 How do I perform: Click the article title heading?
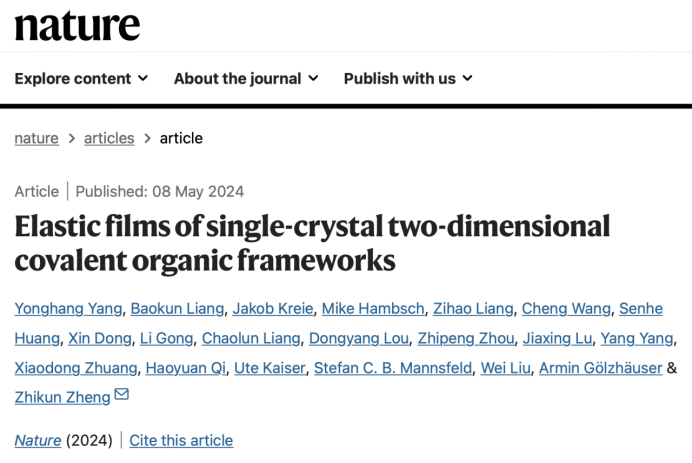tap(312, 243)
